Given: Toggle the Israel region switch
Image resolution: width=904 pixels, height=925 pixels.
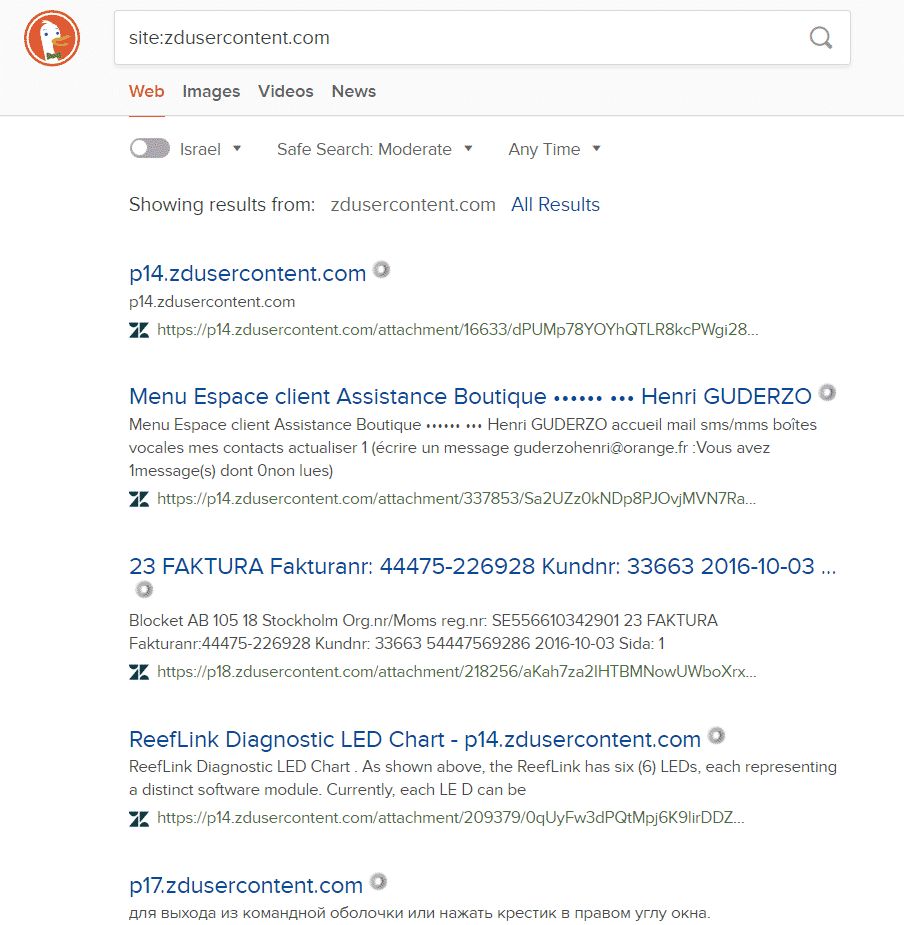Looking at the screenshot, I should point(150,149).
